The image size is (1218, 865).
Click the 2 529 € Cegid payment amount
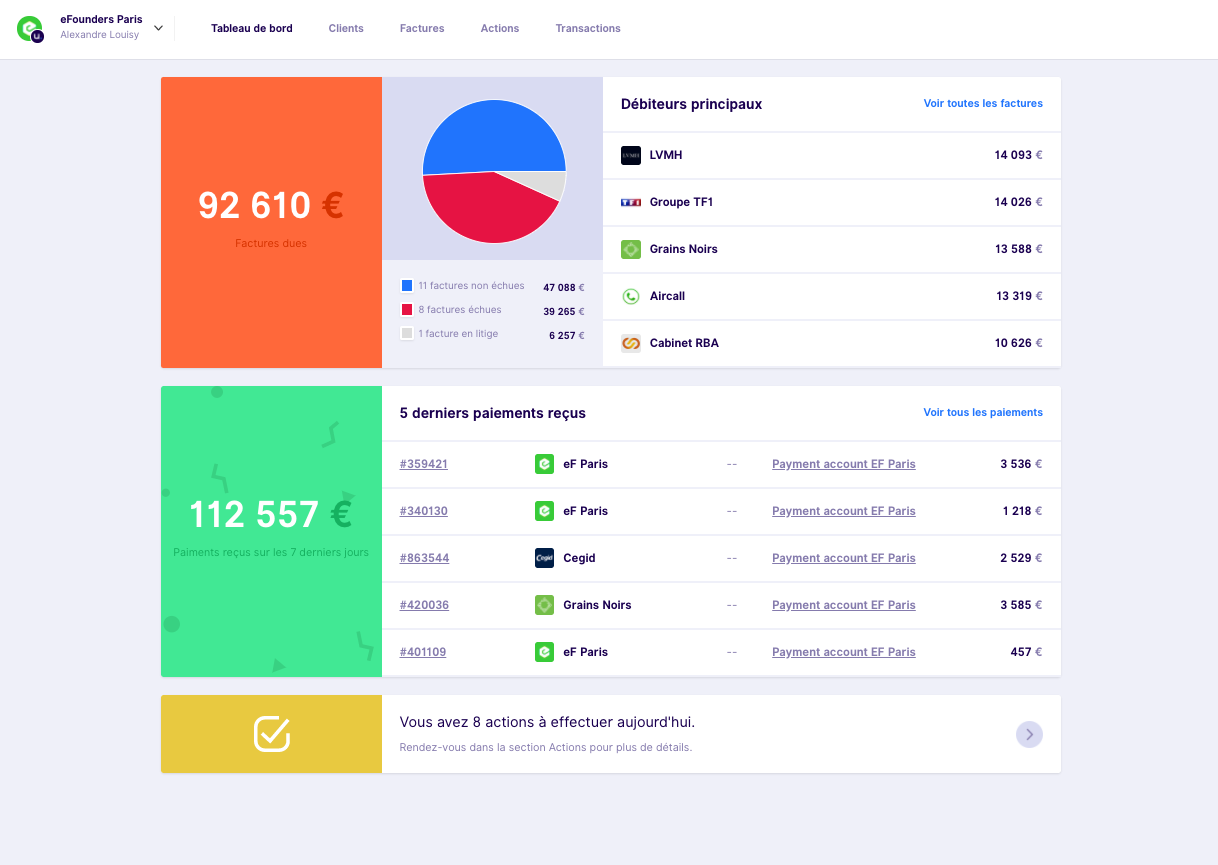click(x=1021, y=558)
